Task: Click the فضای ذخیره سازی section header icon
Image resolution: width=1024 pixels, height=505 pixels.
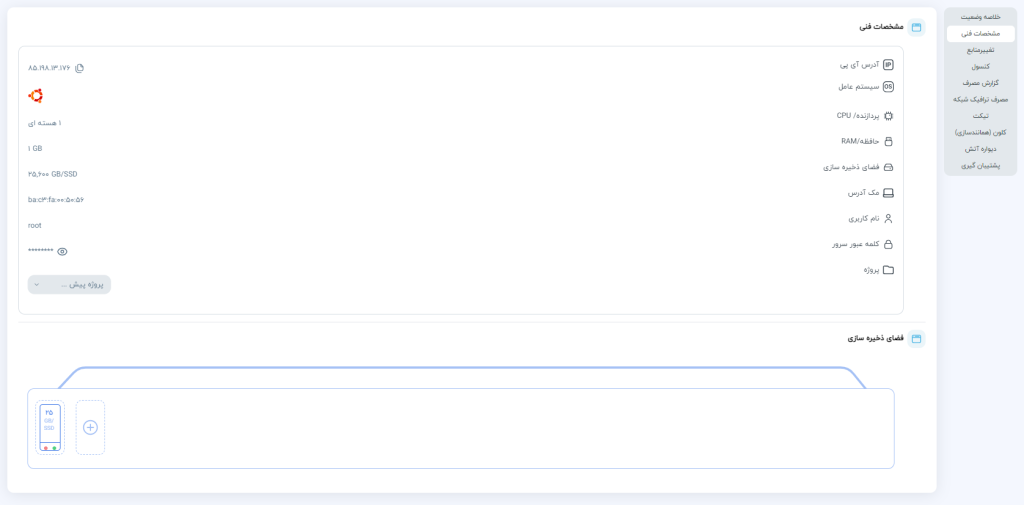Action: 916,338
